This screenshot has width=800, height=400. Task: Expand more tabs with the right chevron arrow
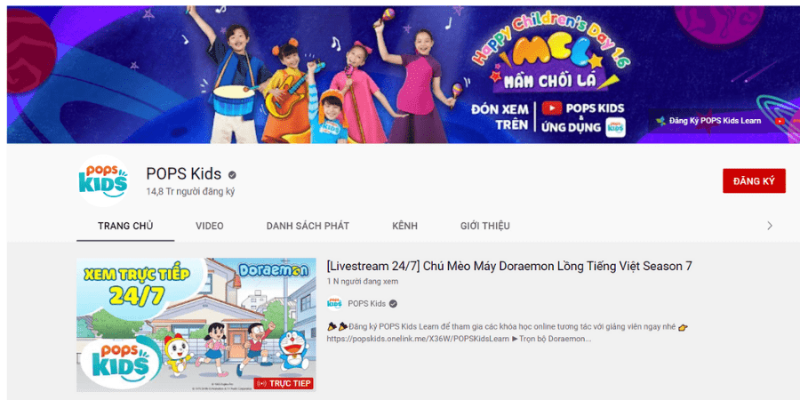pyautogui.click(x=769, y=226)
